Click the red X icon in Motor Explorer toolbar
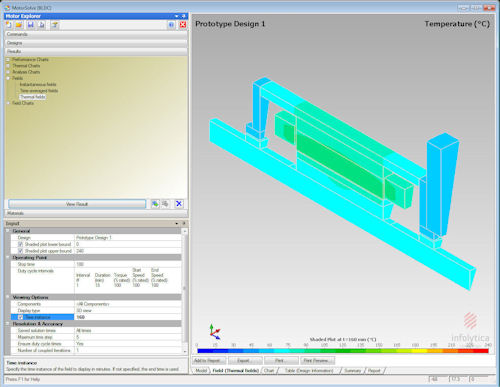This screenshot has width=500, height=387. pyautogui.click(x=183, y=25)
